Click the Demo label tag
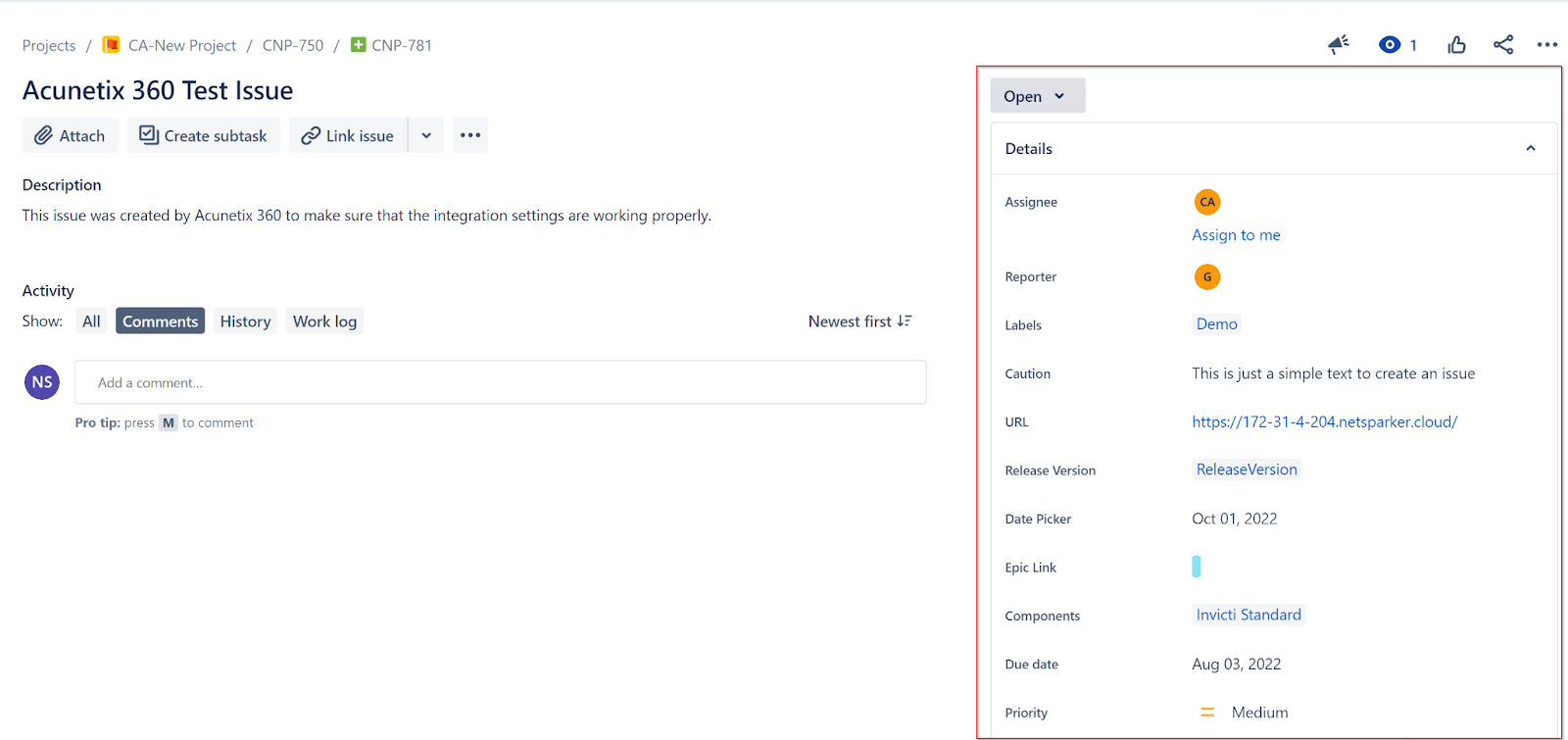 [x=1217, y=324]
